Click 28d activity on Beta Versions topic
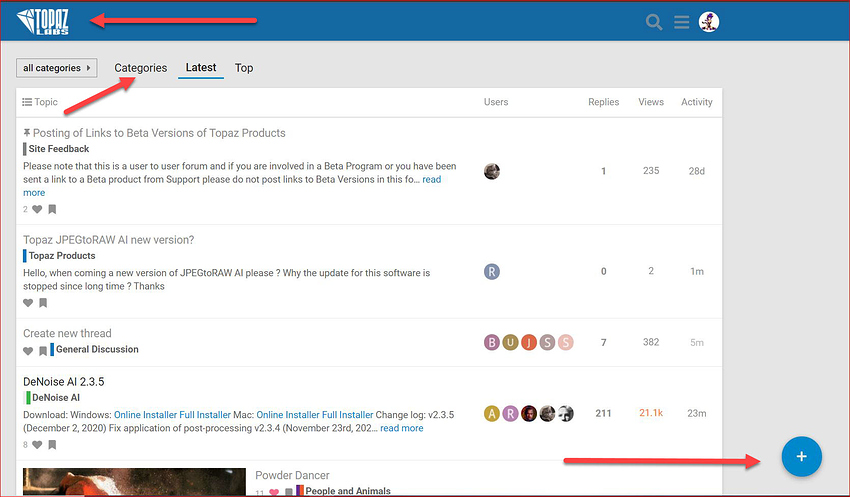 [697, 171]
